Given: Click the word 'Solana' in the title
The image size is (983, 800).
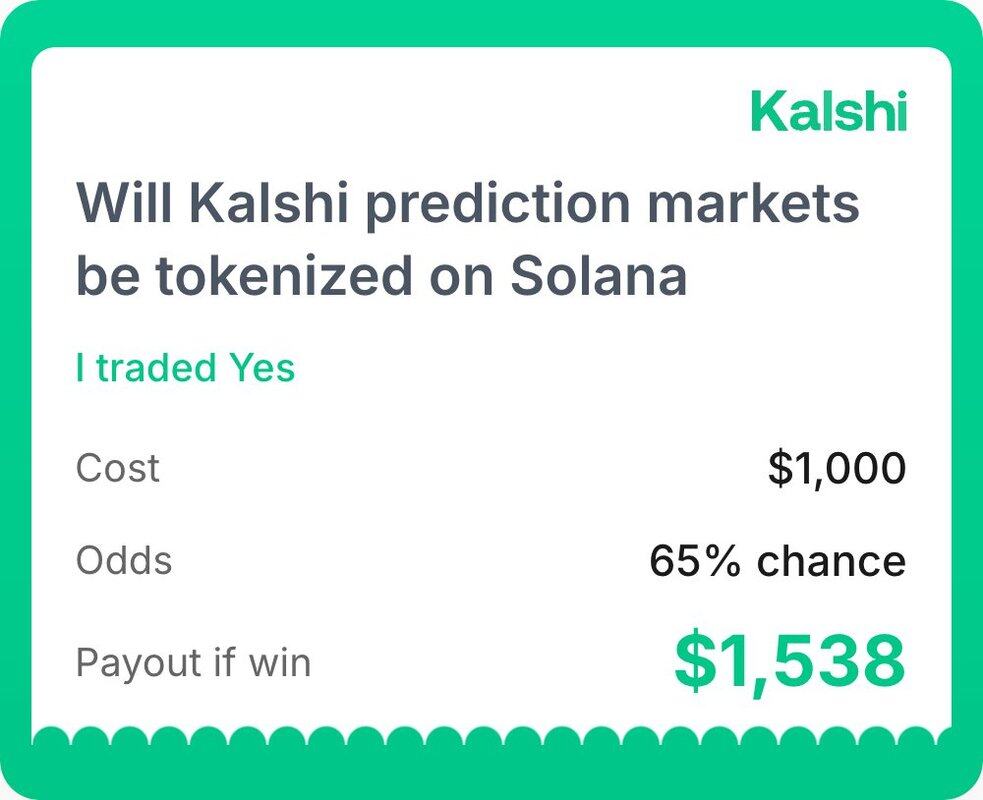Looking at the screenshot, I should [599, 278].
